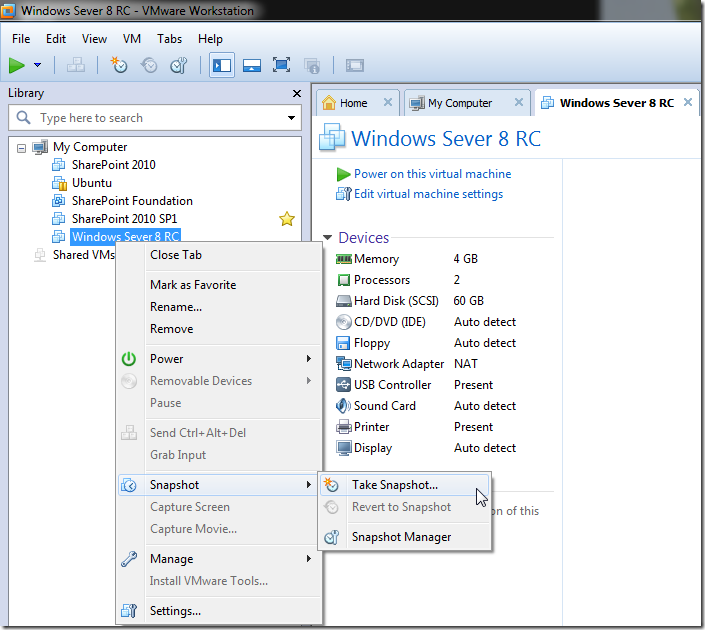Collapse the My Computer tree node
Screen dimensions: 705x630
21,147
